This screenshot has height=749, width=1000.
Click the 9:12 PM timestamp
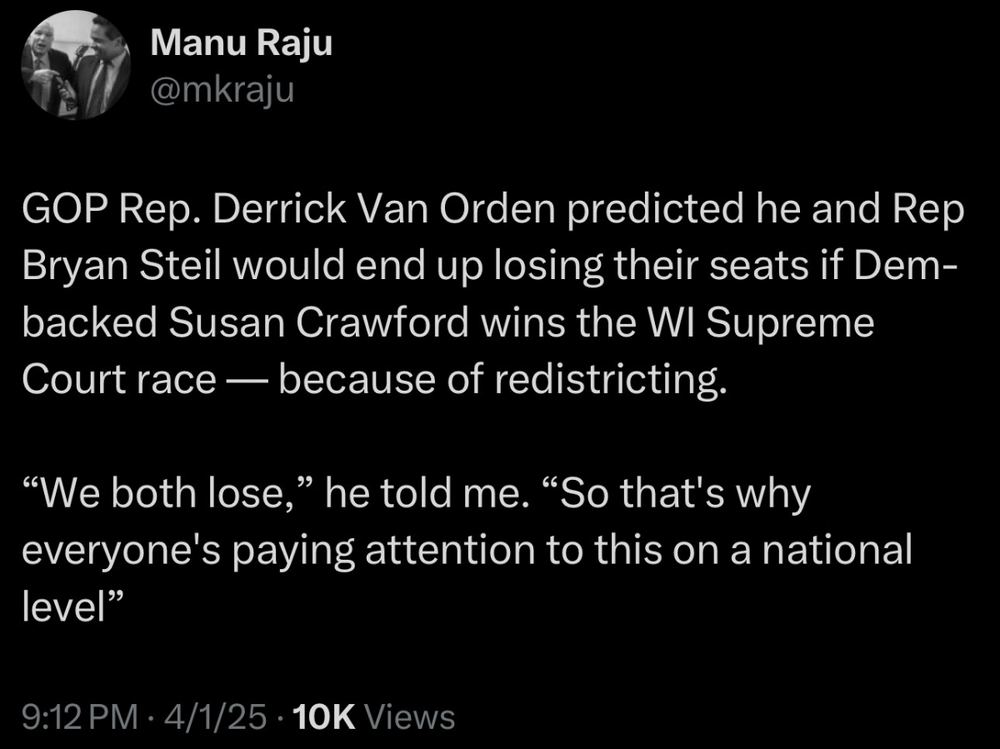[x=77, y=716]
